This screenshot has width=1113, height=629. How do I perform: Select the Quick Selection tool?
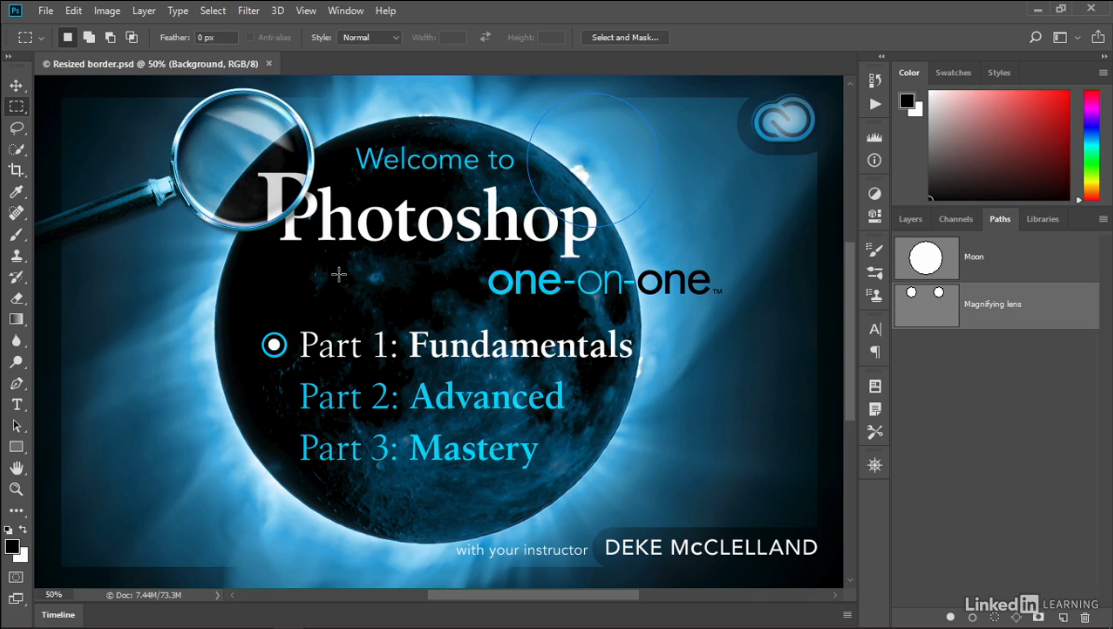16,149
